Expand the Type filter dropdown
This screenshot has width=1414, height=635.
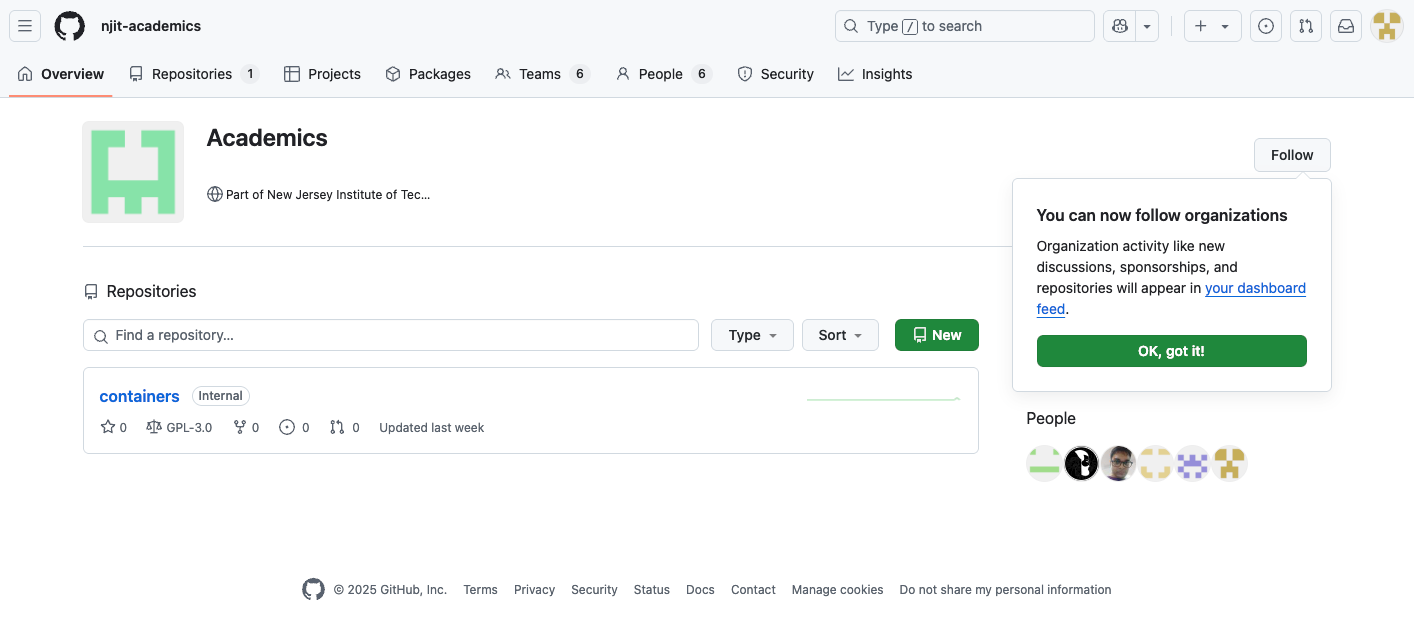coord(752,335)
